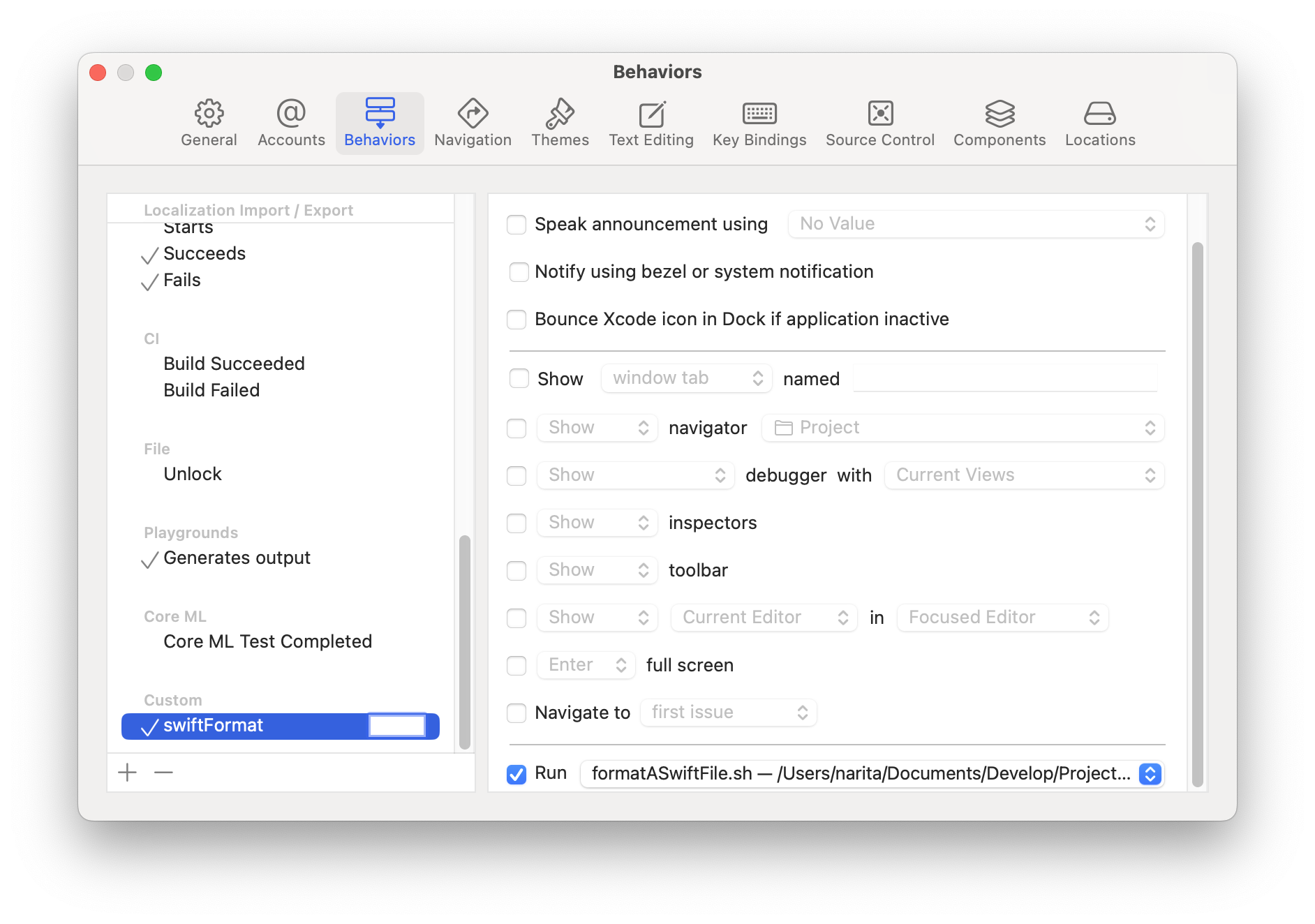Open the Current Editor dropdown
The width and height of the screenshot is (1315, 924).
pos(764,618)
